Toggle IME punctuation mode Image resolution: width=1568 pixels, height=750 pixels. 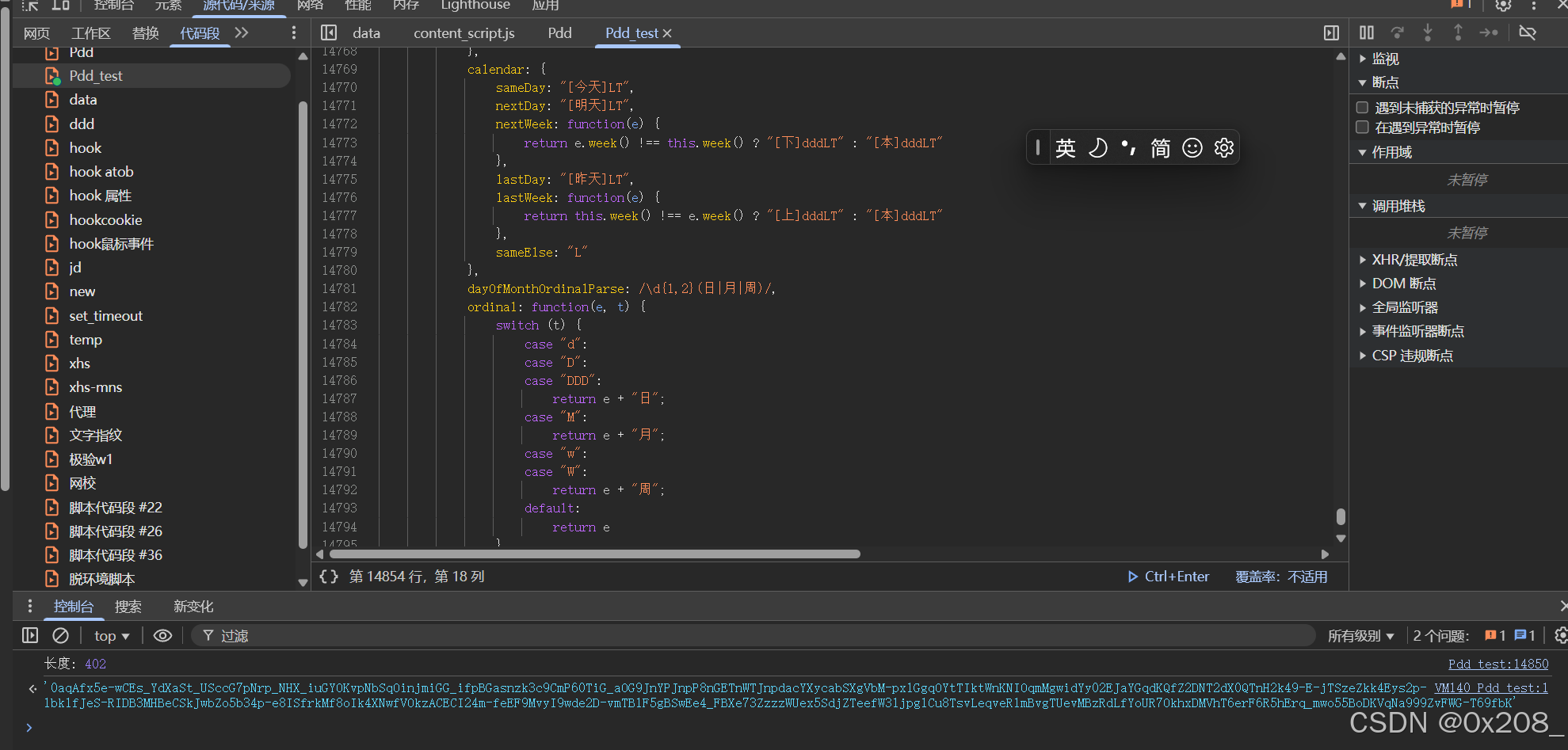click(x=1128, y=148)
